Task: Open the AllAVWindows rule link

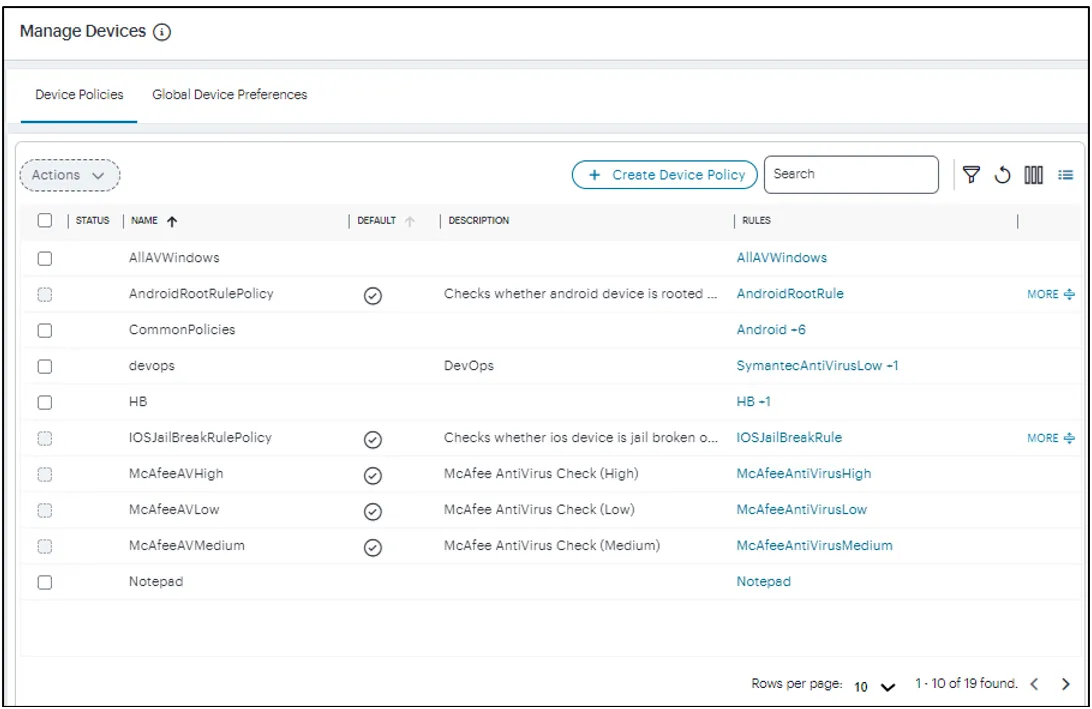Action: coord(781,258)
